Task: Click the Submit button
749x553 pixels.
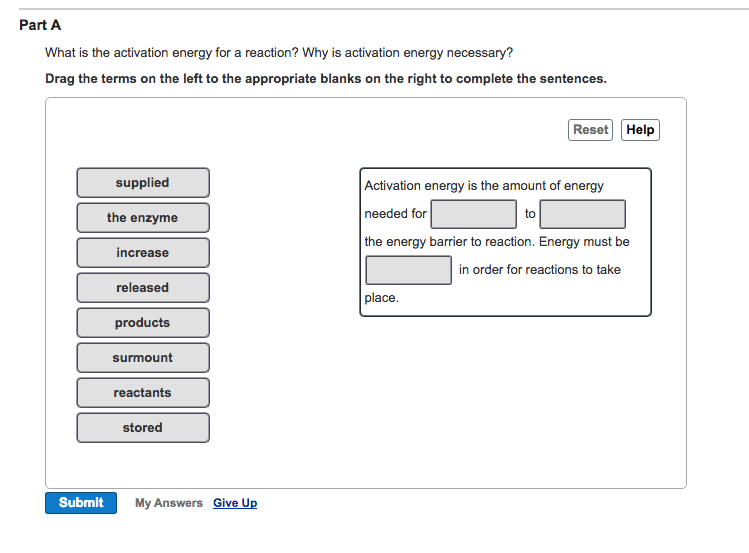Action: click(81, 503)
